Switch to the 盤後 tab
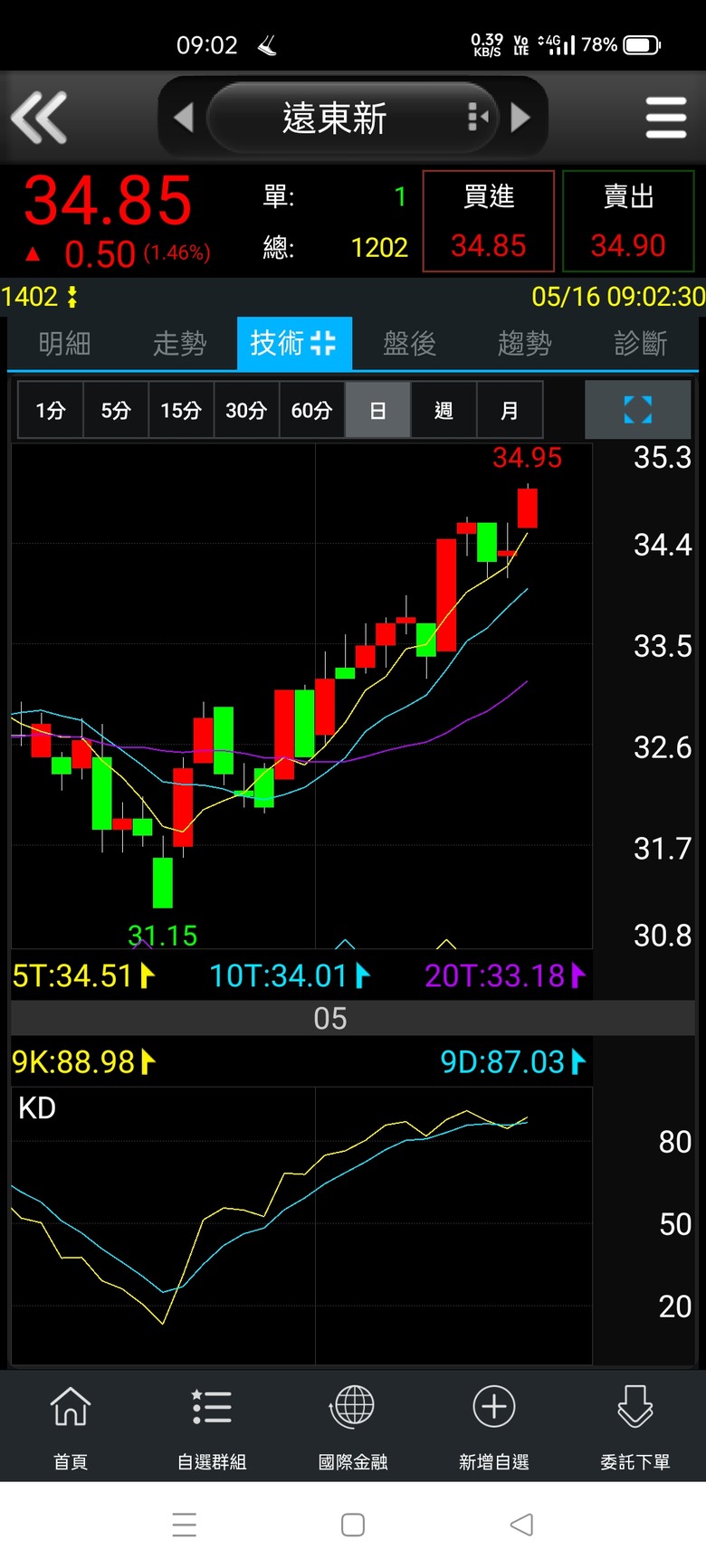 point(409,344)
